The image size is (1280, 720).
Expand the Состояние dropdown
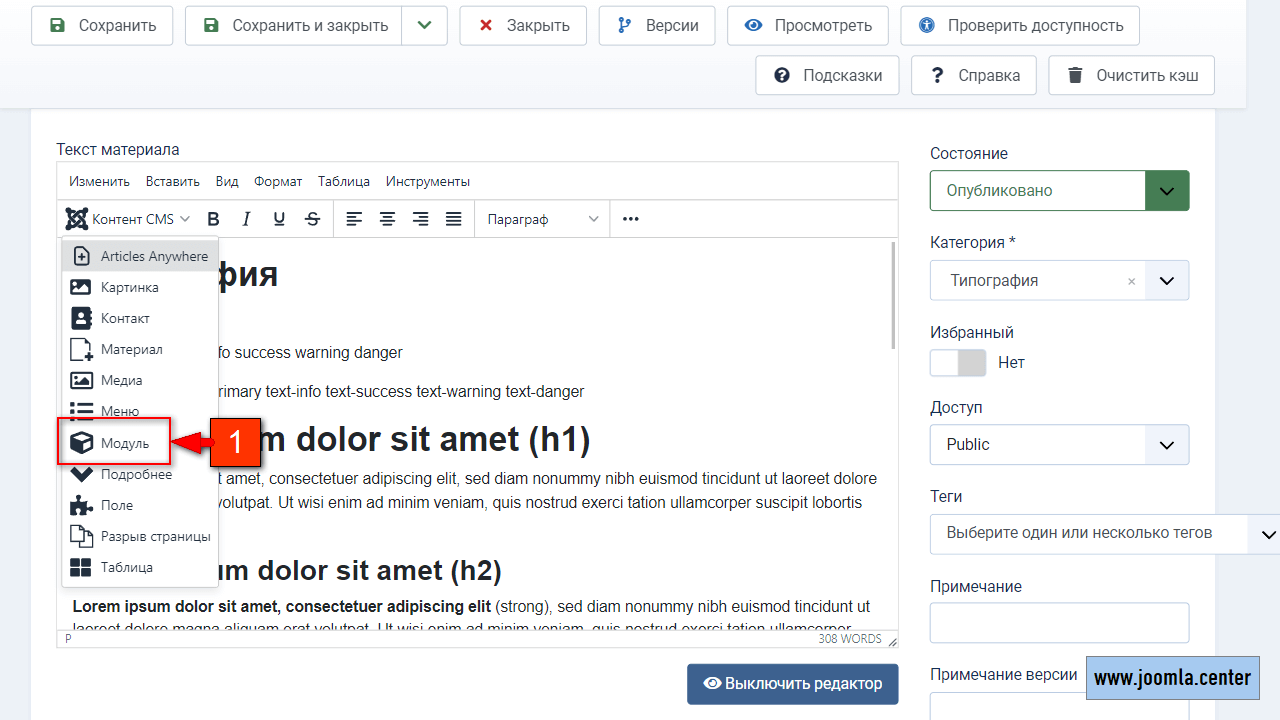1166,191
